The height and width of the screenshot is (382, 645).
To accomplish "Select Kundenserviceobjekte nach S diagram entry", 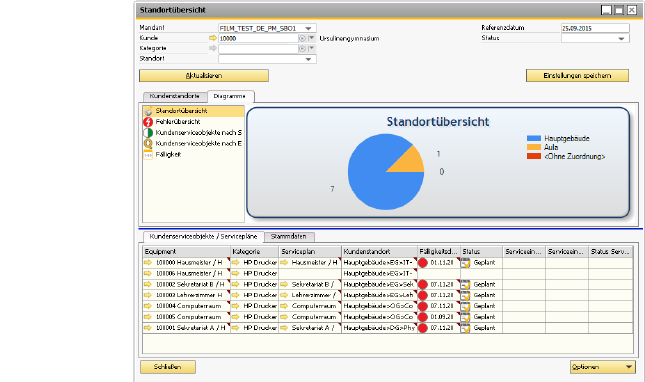I will (x=193, y=132).
